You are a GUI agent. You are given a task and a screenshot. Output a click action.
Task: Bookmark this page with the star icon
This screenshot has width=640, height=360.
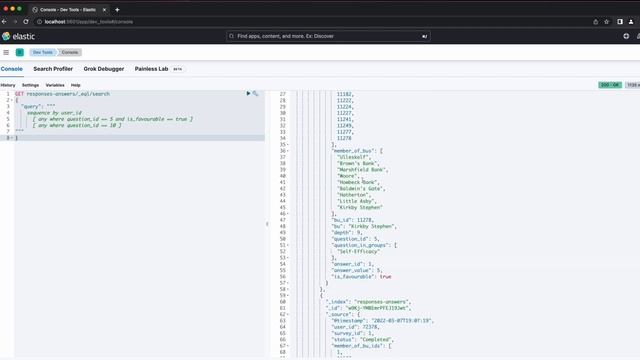(x=607, y=22)
